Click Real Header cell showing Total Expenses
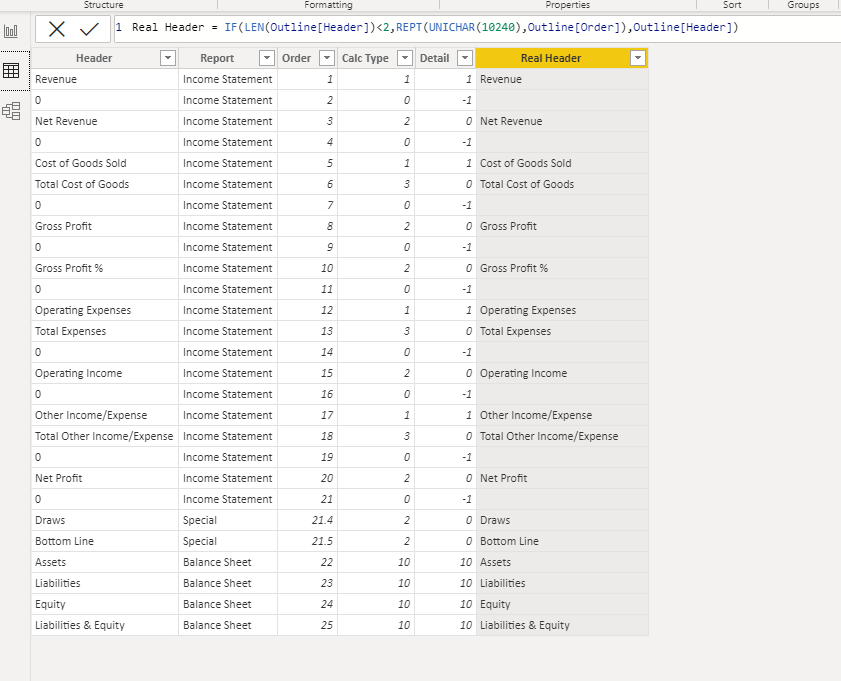 (562, 331)
